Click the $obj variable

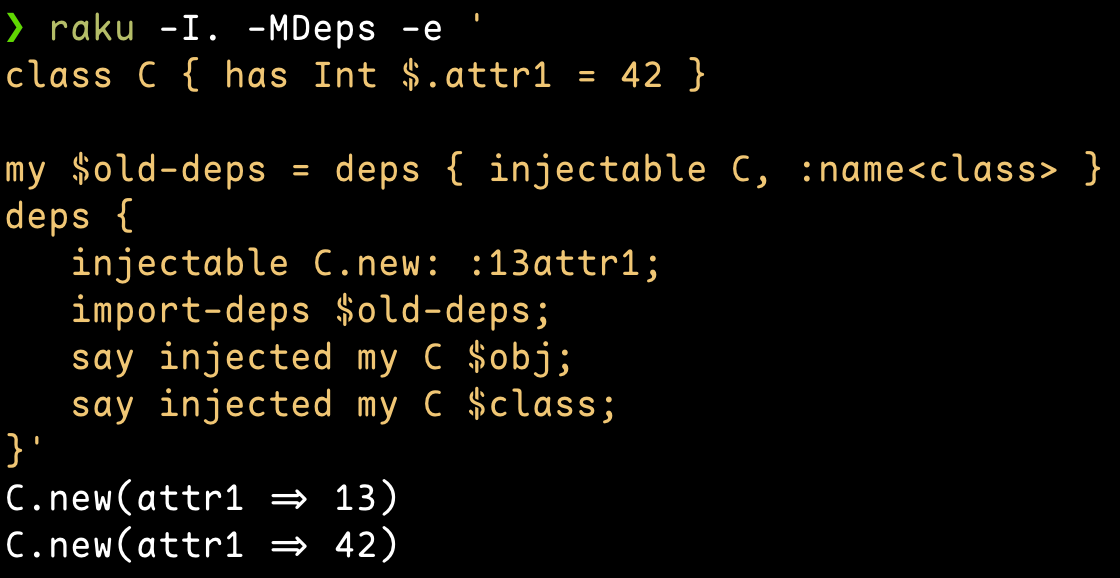(x=512, y=358)
